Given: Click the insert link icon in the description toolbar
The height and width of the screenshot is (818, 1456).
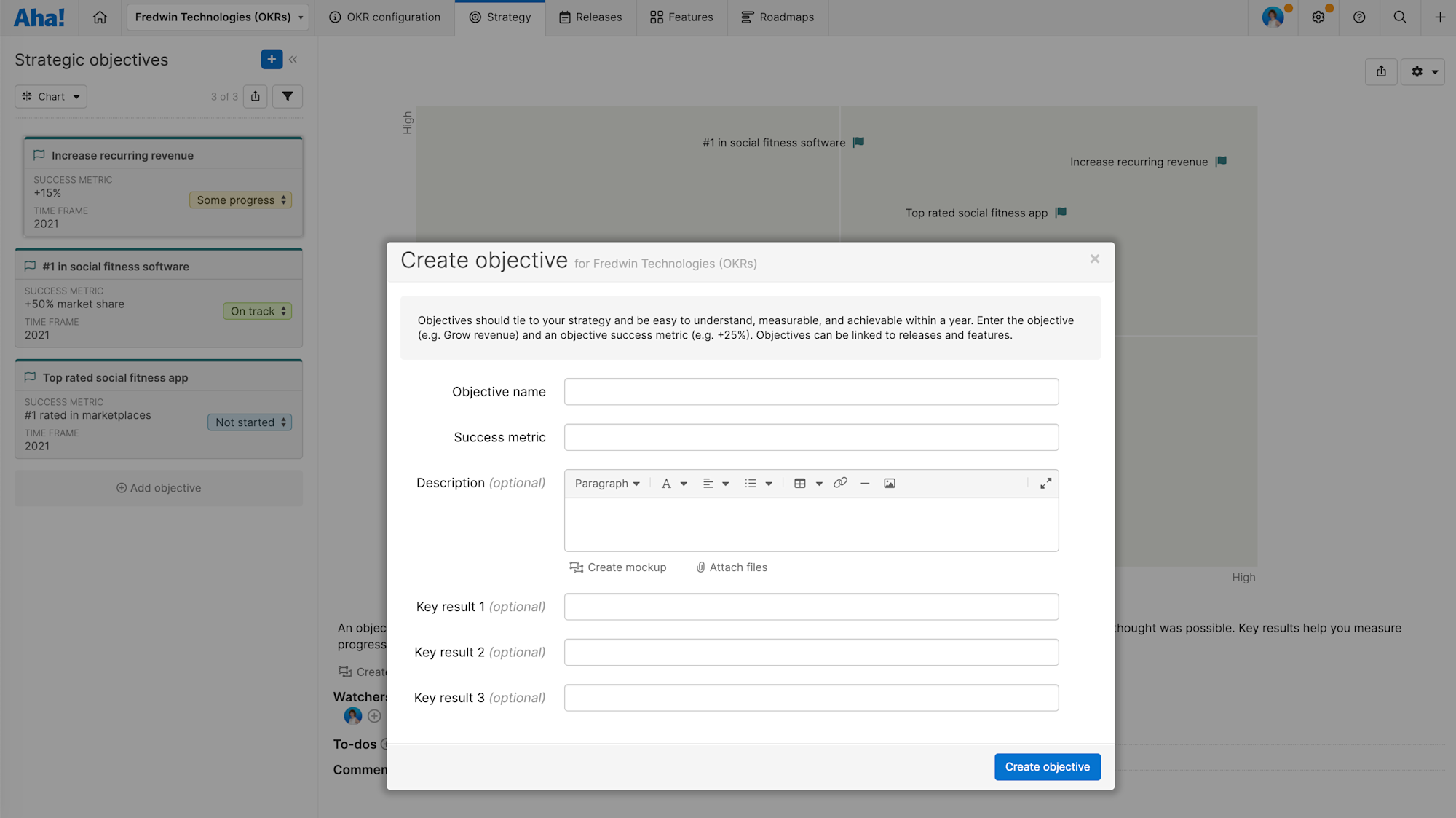Looking at the screenshot, I should click(840, 483).
